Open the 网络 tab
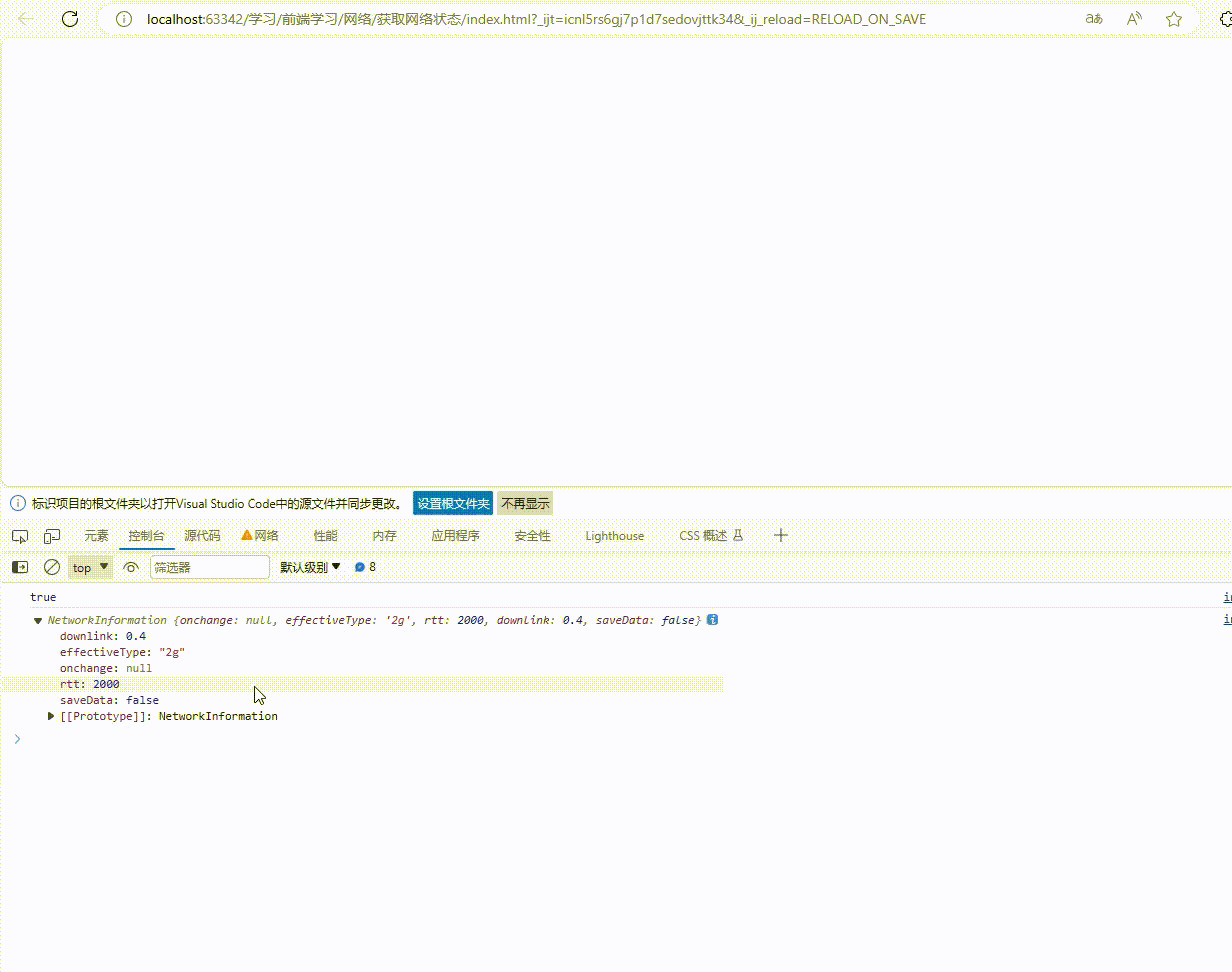Viewport: 1232px width, 972px height. point(260,536)
